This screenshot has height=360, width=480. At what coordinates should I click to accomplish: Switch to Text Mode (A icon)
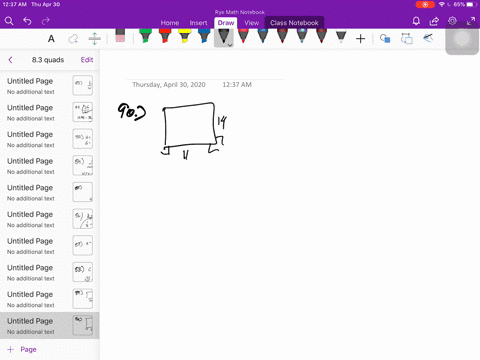tap(51, 39)
